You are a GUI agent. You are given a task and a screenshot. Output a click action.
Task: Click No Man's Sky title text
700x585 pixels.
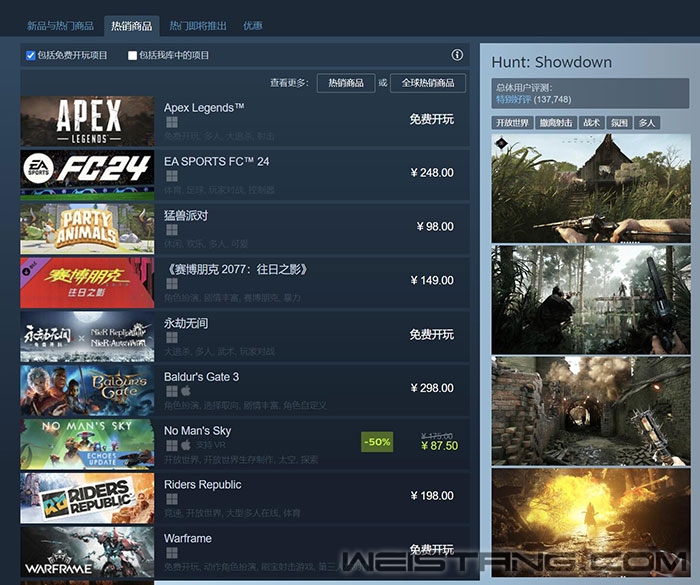[x=197, y=431]
